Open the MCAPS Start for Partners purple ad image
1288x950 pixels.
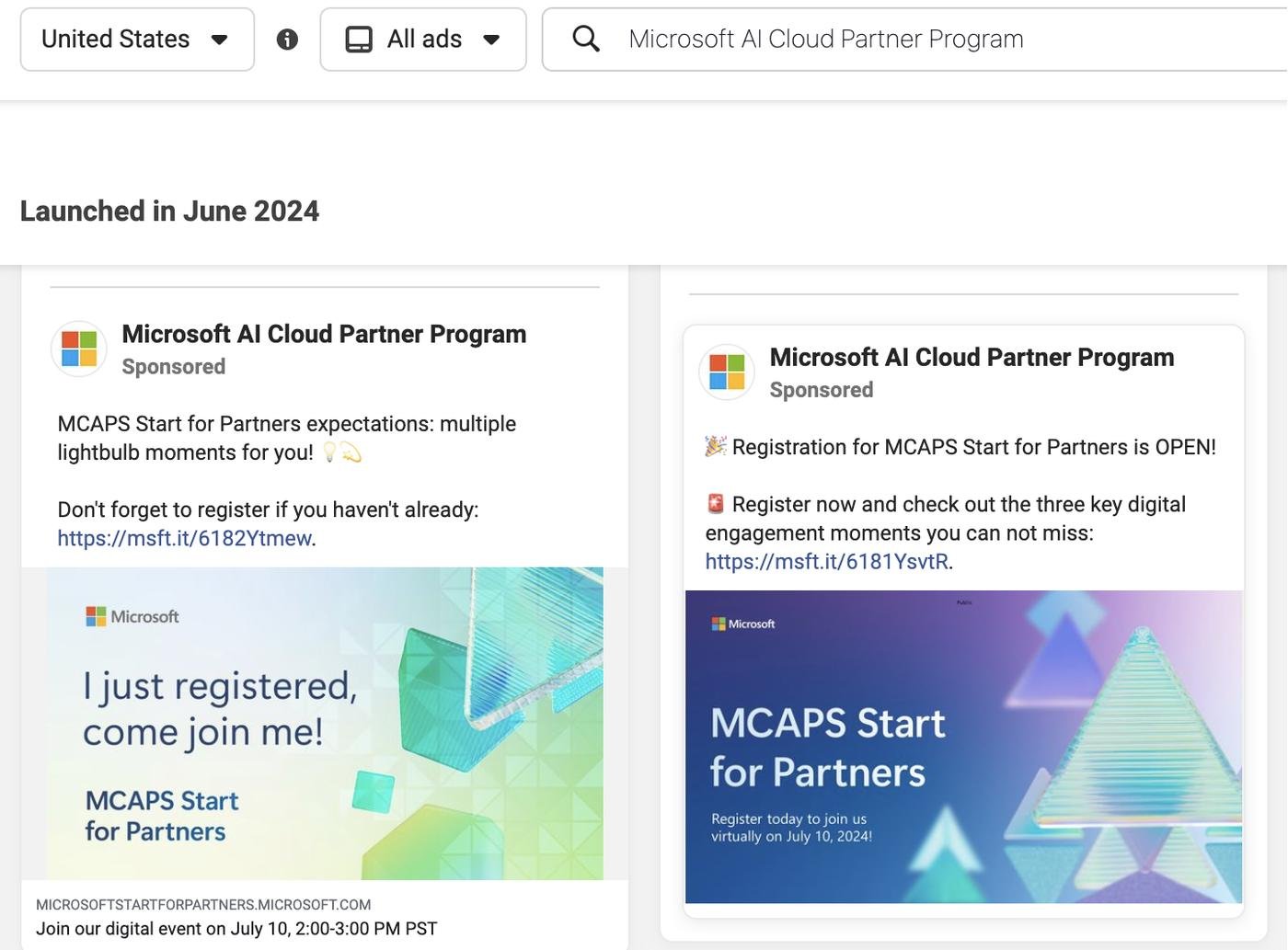[x=963, y=747]
